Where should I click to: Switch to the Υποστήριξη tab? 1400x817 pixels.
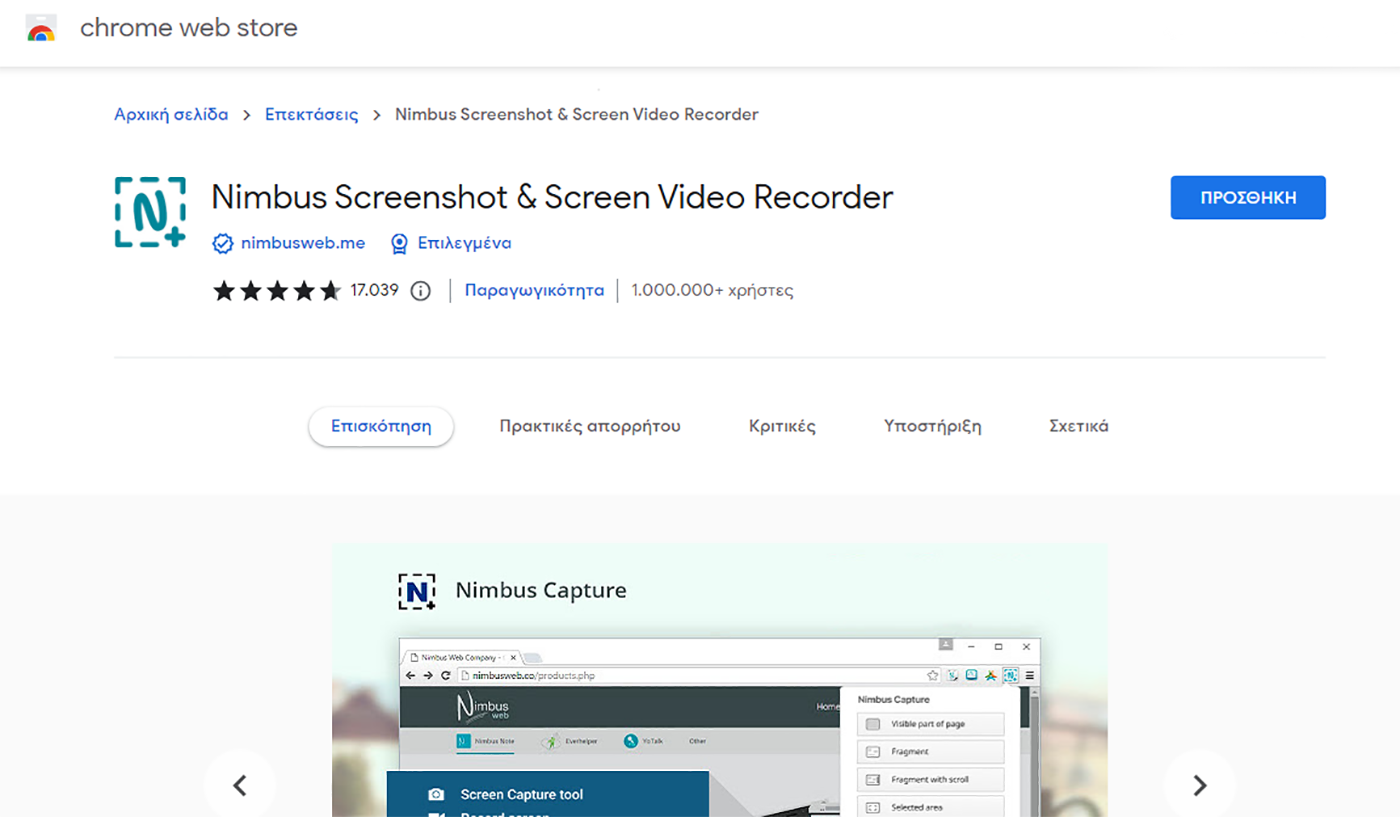[932, 425]
